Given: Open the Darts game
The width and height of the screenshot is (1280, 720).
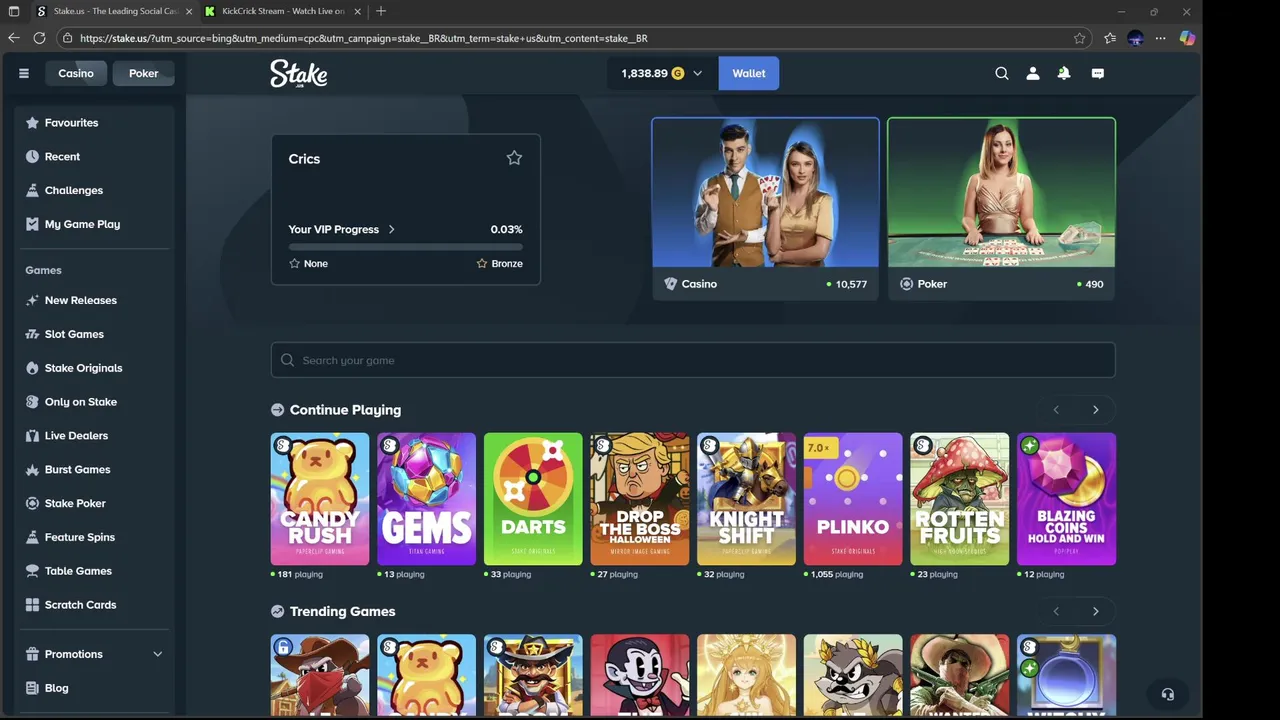Looking at the screenshot, I should coord(533,499).
